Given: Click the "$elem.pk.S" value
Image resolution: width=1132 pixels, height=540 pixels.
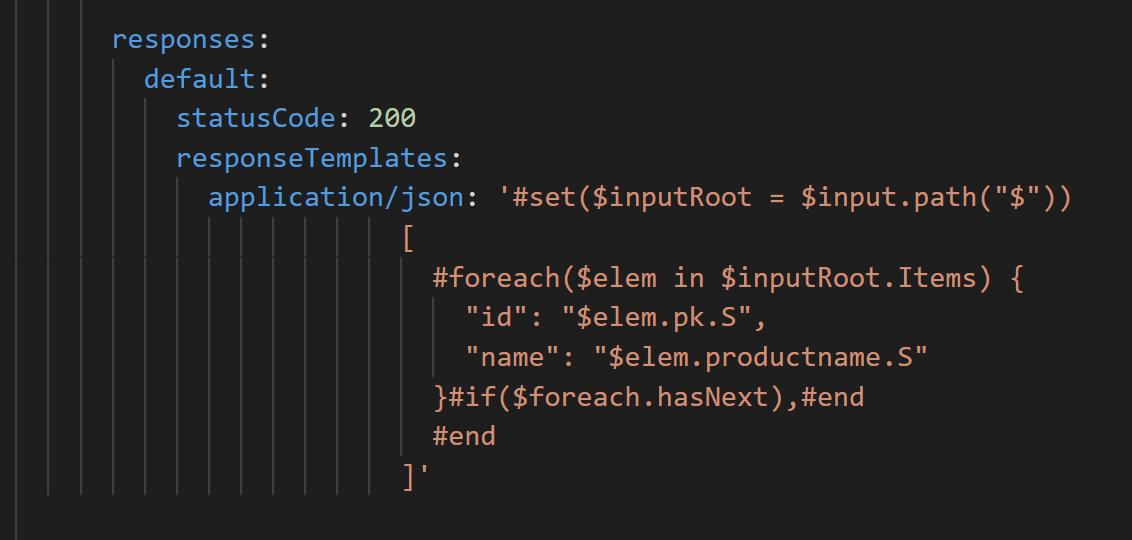Looking at the screenshot, I should tap(656, 317).
